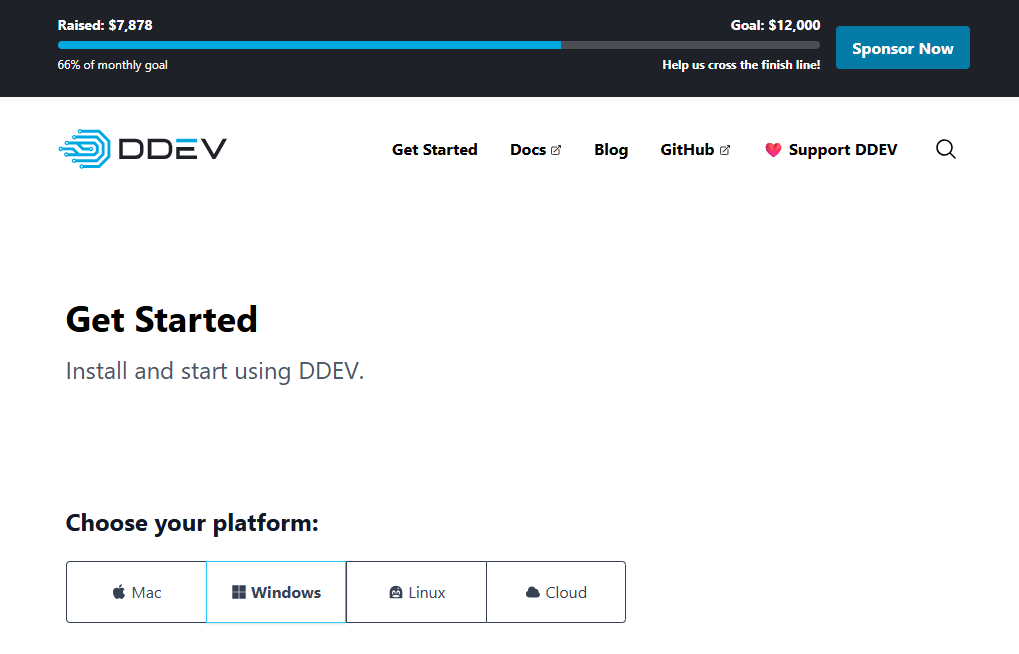Click '66% of monthly goal' text

pos(112,65)
